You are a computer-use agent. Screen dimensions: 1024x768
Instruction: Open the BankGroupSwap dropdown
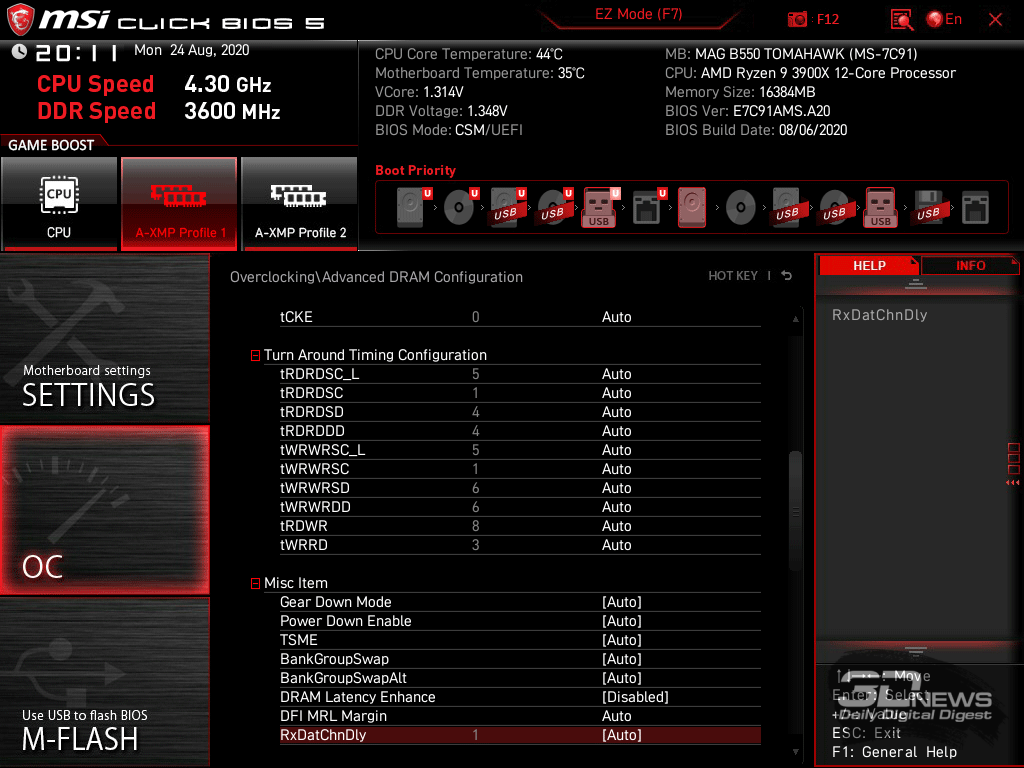coord(622,659)
